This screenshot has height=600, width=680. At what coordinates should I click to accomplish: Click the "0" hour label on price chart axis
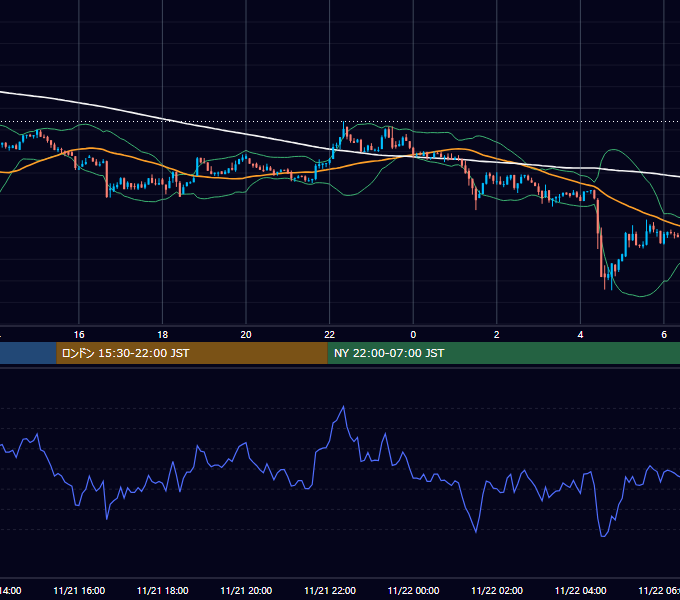coord(413,335)
